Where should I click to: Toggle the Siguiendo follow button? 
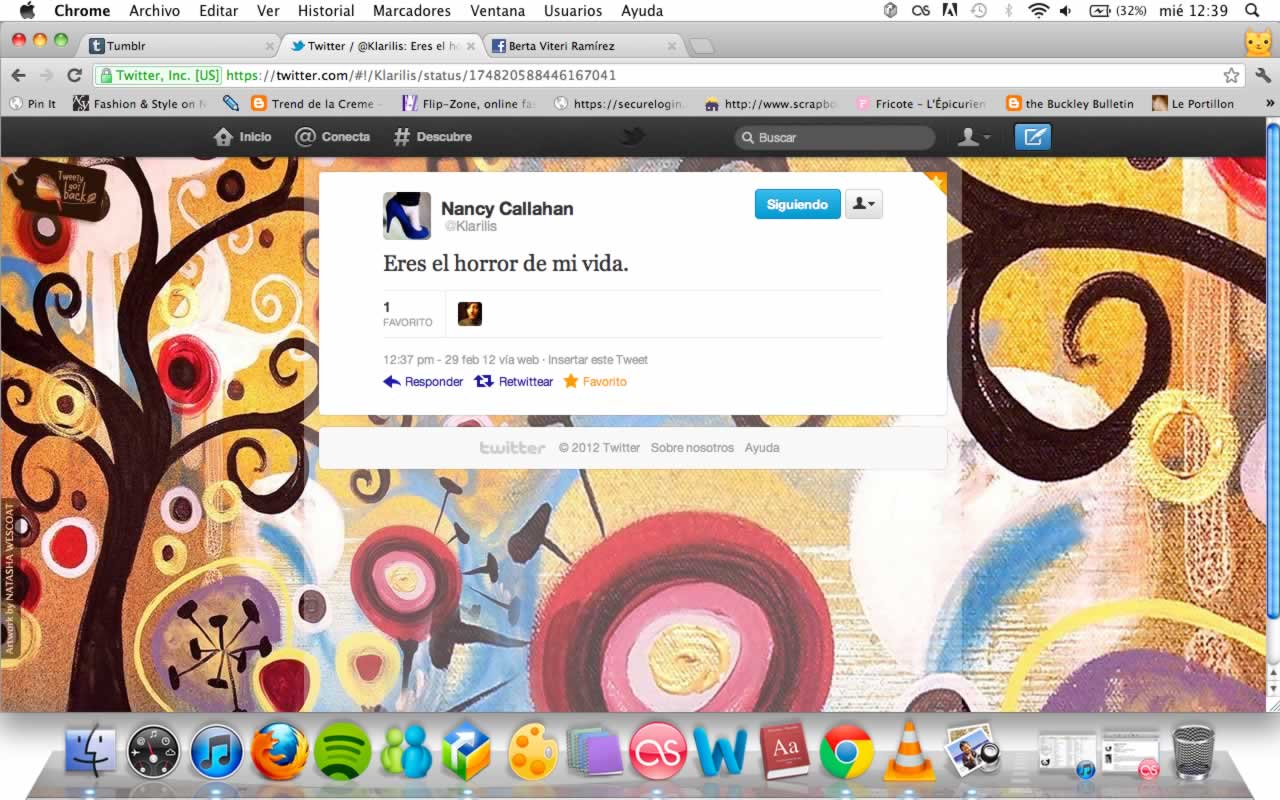pos(797,204)
